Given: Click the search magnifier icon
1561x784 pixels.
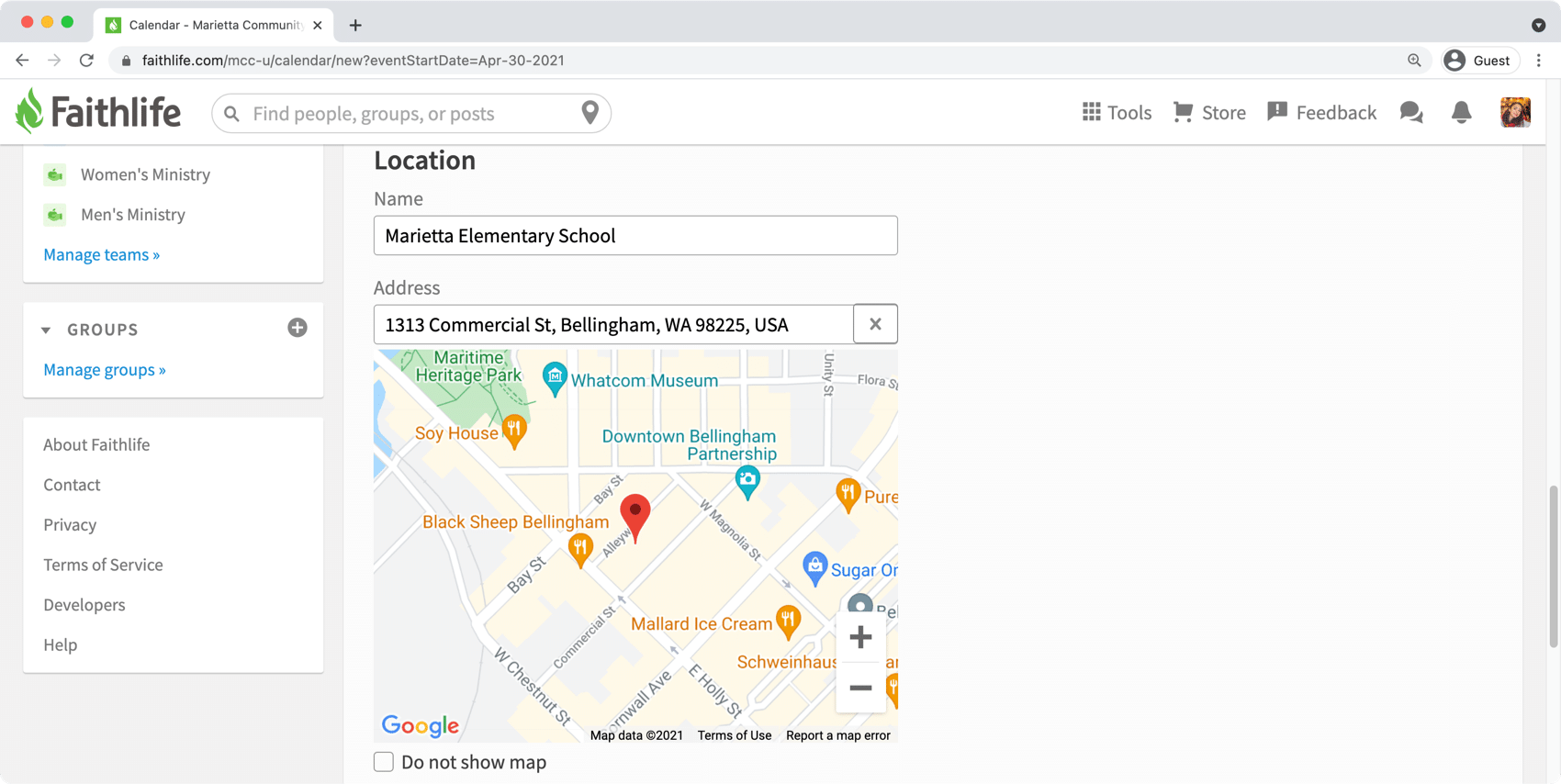Looking at the screenshot, I should pyautogui.click(x=231, y=114).
